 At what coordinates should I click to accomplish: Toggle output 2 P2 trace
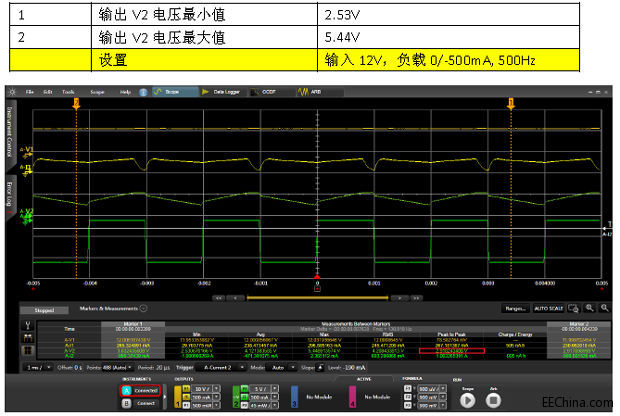coord(245,405)
